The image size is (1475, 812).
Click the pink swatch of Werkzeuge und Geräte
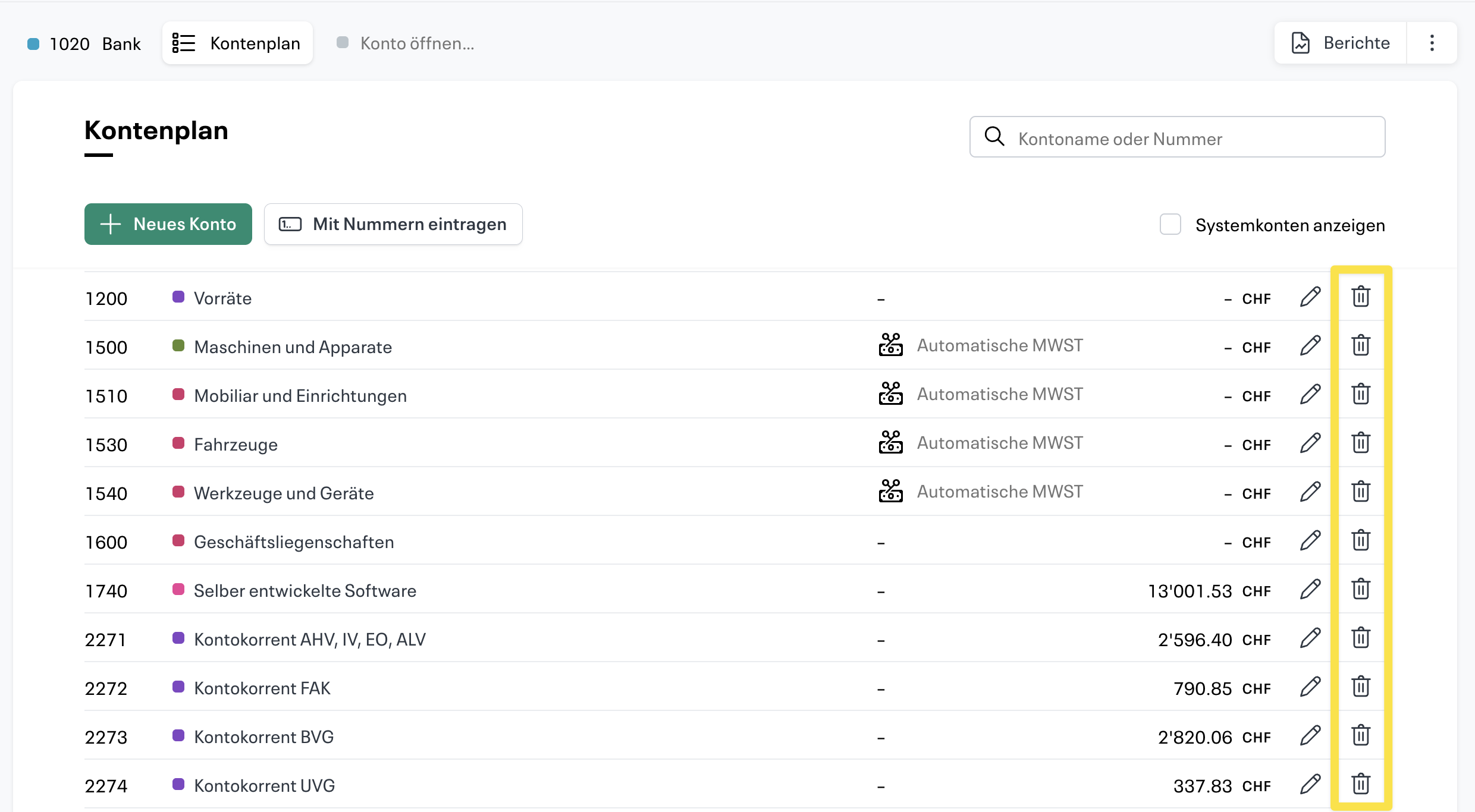[178, 492]
